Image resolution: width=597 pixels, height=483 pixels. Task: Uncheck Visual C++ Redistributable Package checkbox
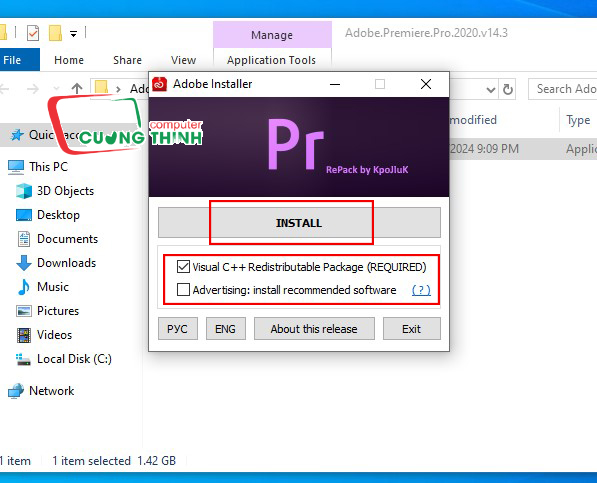pos(183,266)
